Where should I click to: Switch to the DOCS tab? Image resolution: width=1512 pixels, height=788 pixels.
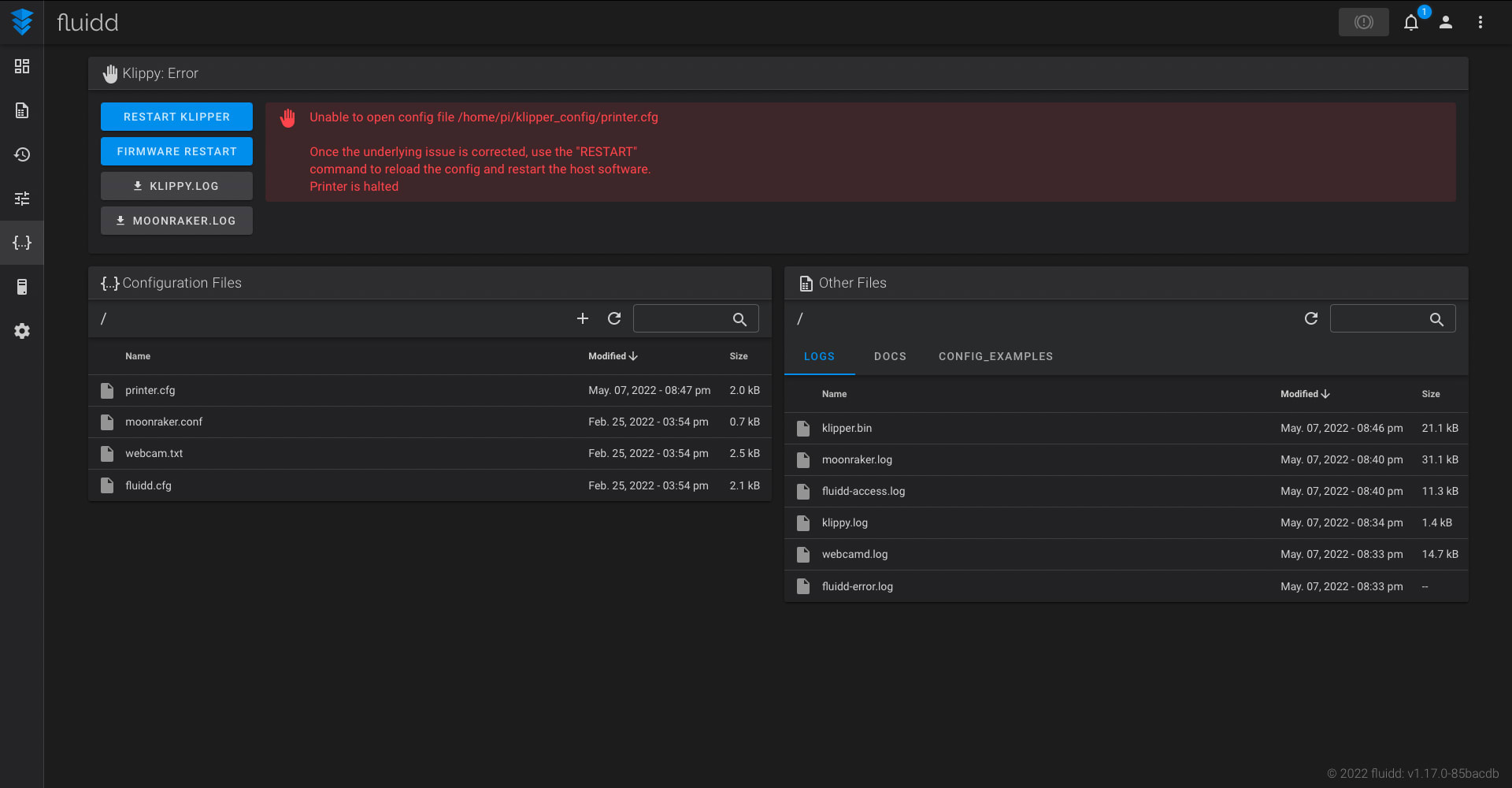point(890,356)
